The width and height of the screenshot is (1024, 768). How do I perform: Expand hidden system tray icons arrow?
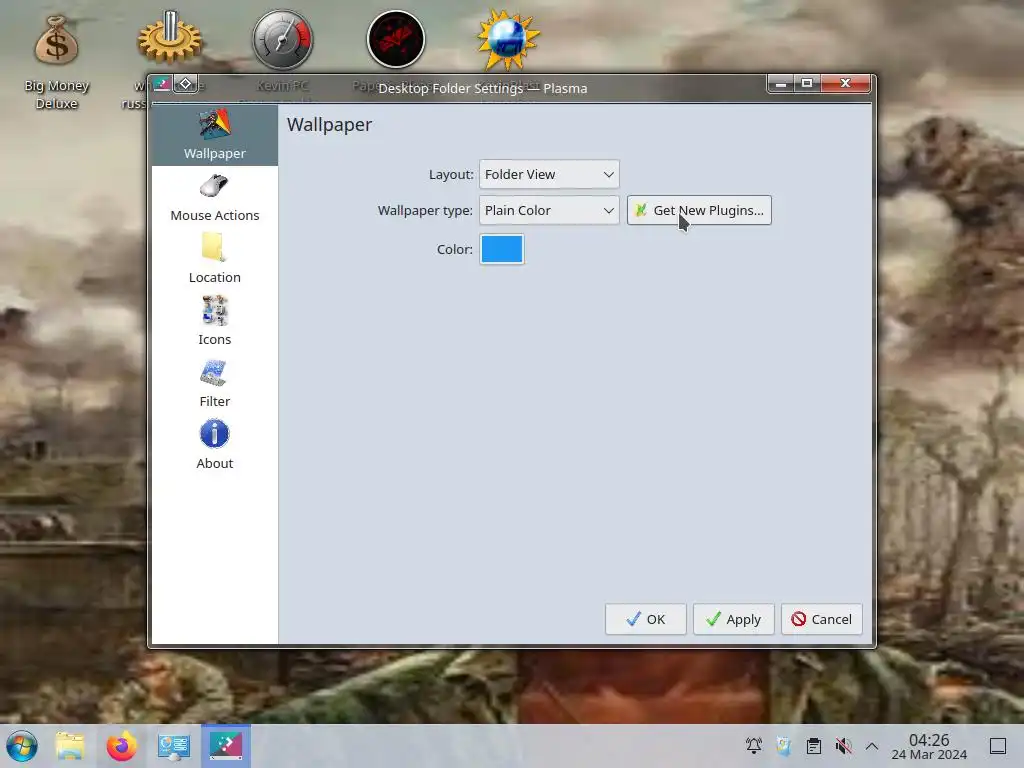click(872, 746)
